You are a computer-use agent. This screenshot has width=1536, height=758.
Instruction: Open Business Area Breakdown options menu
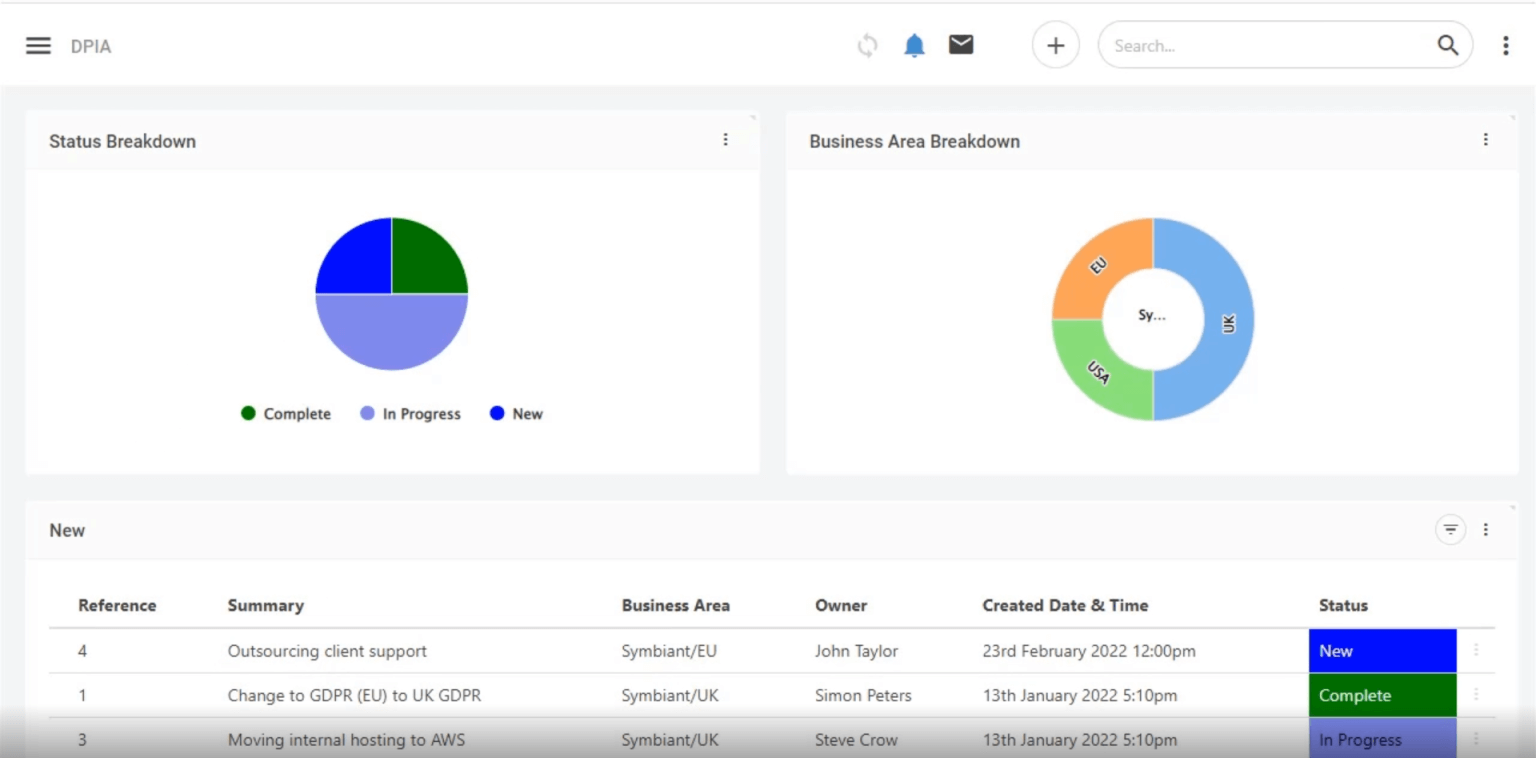pos(1485,140)
